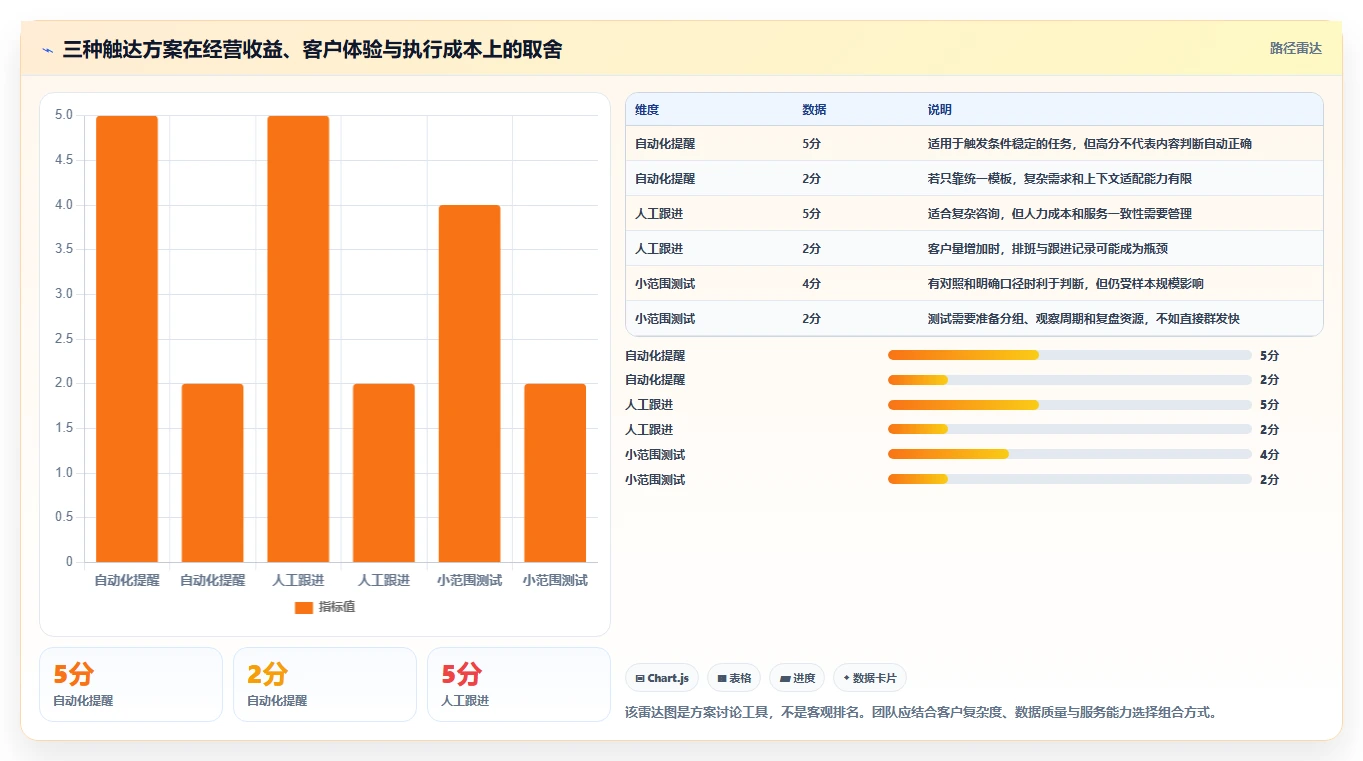
Task: Open the 5分 自动化提醒 data card
Action: [x=131, y=685]
